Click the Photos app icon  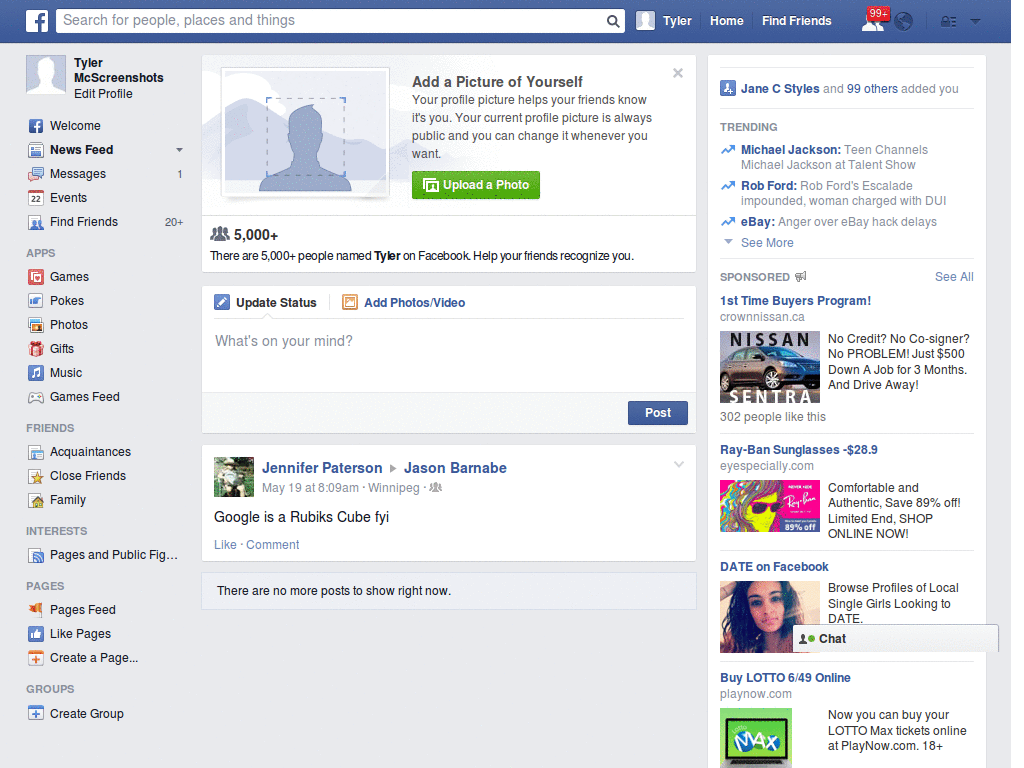point(36,325)
